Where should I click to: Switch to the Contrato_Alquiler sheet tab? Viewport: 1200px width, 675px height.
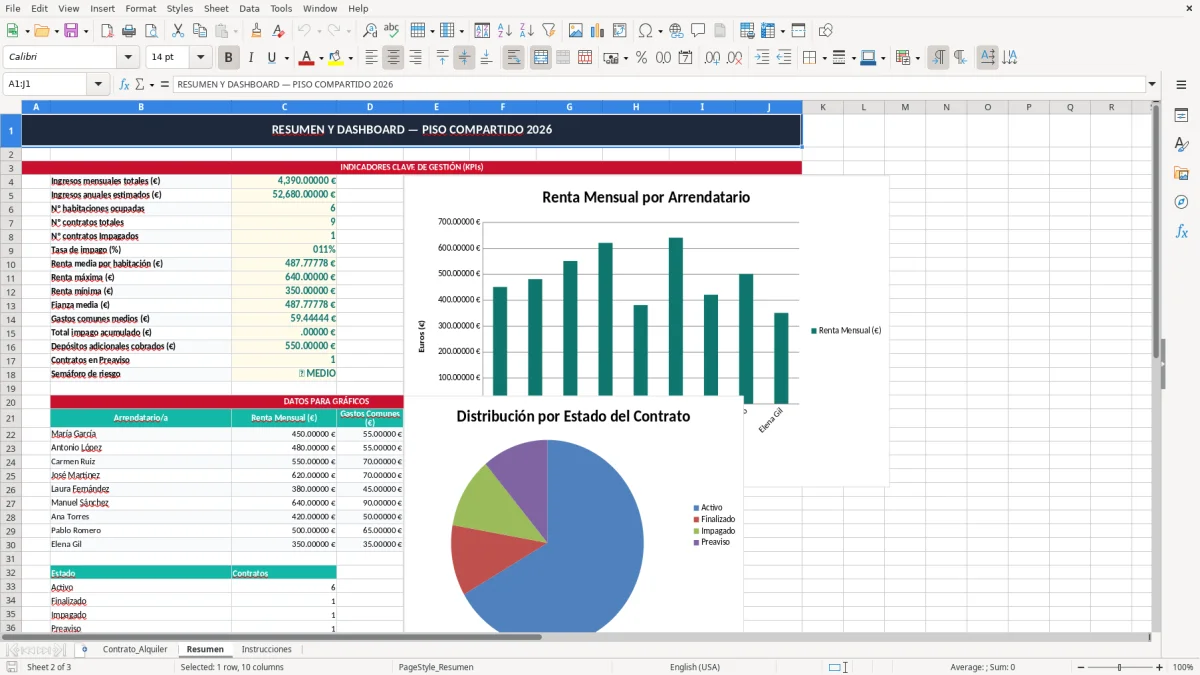(135, 649)
